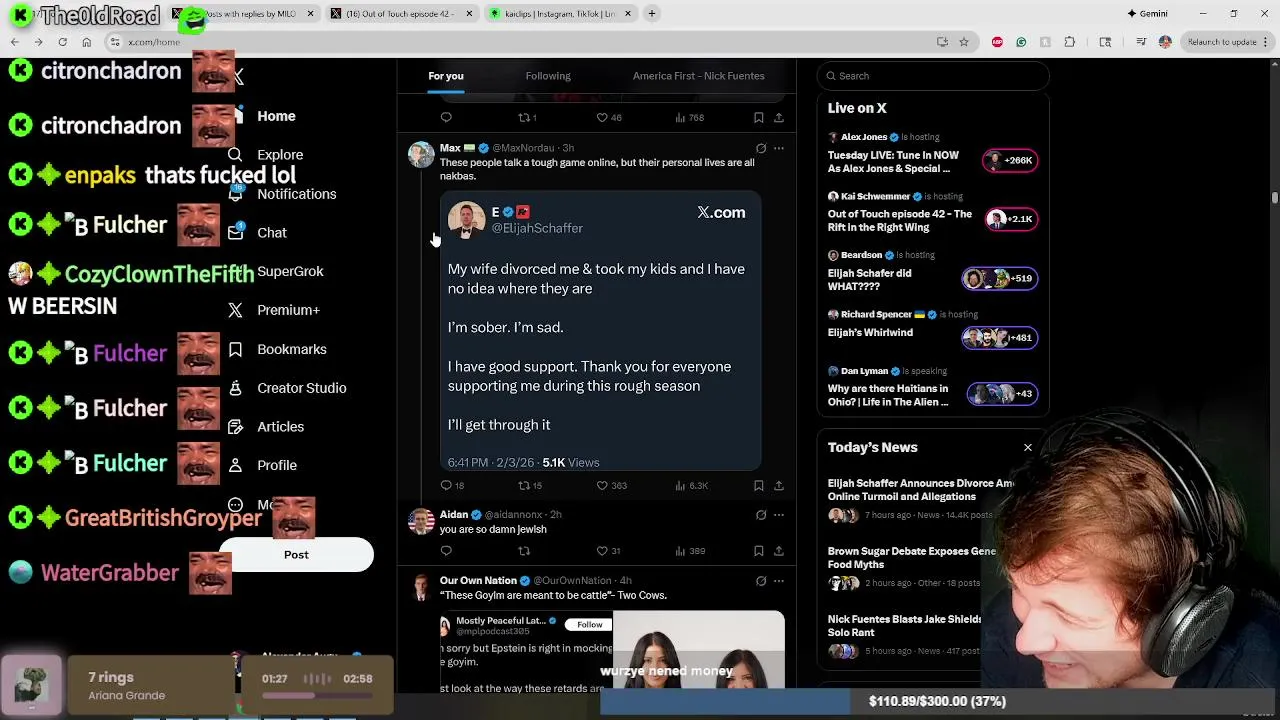1280x720 pixels.
Task: Open the quoted Elijah Schaffer post
Action: (600, 331)
